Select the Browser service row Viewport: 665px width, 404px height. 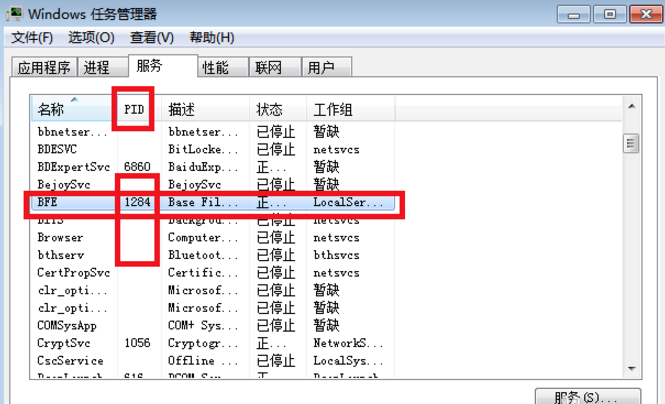(213, 237)
